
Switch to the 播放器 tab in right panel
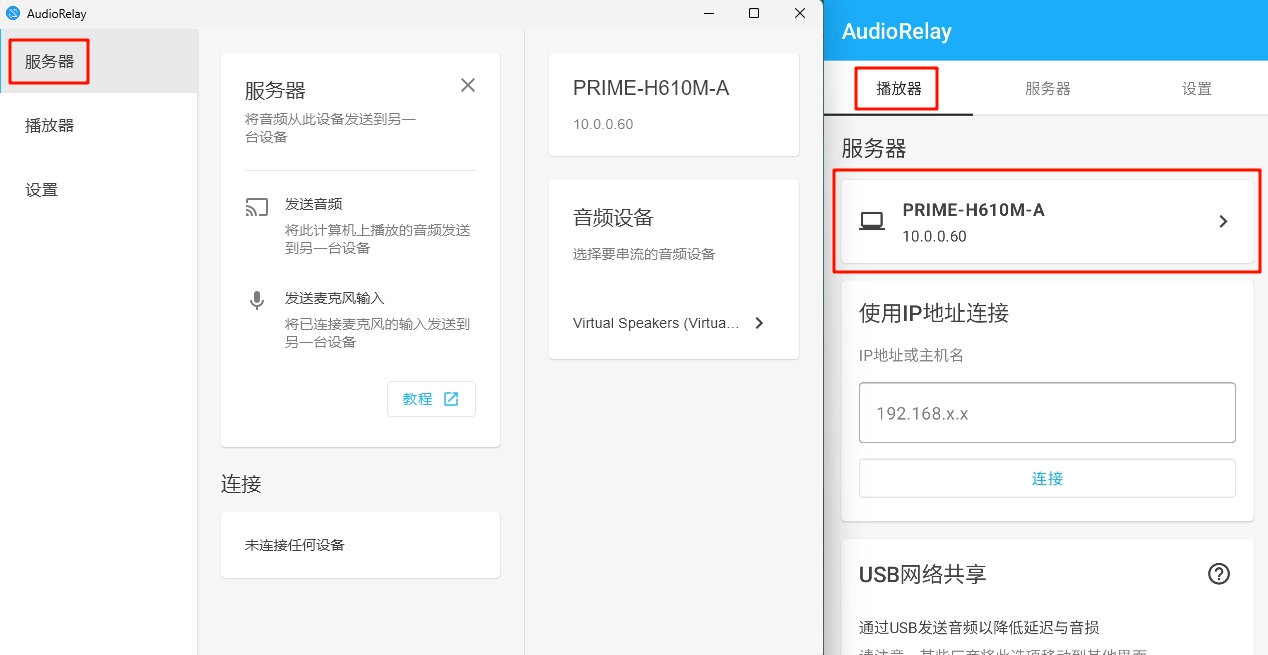tap(898, 89)
